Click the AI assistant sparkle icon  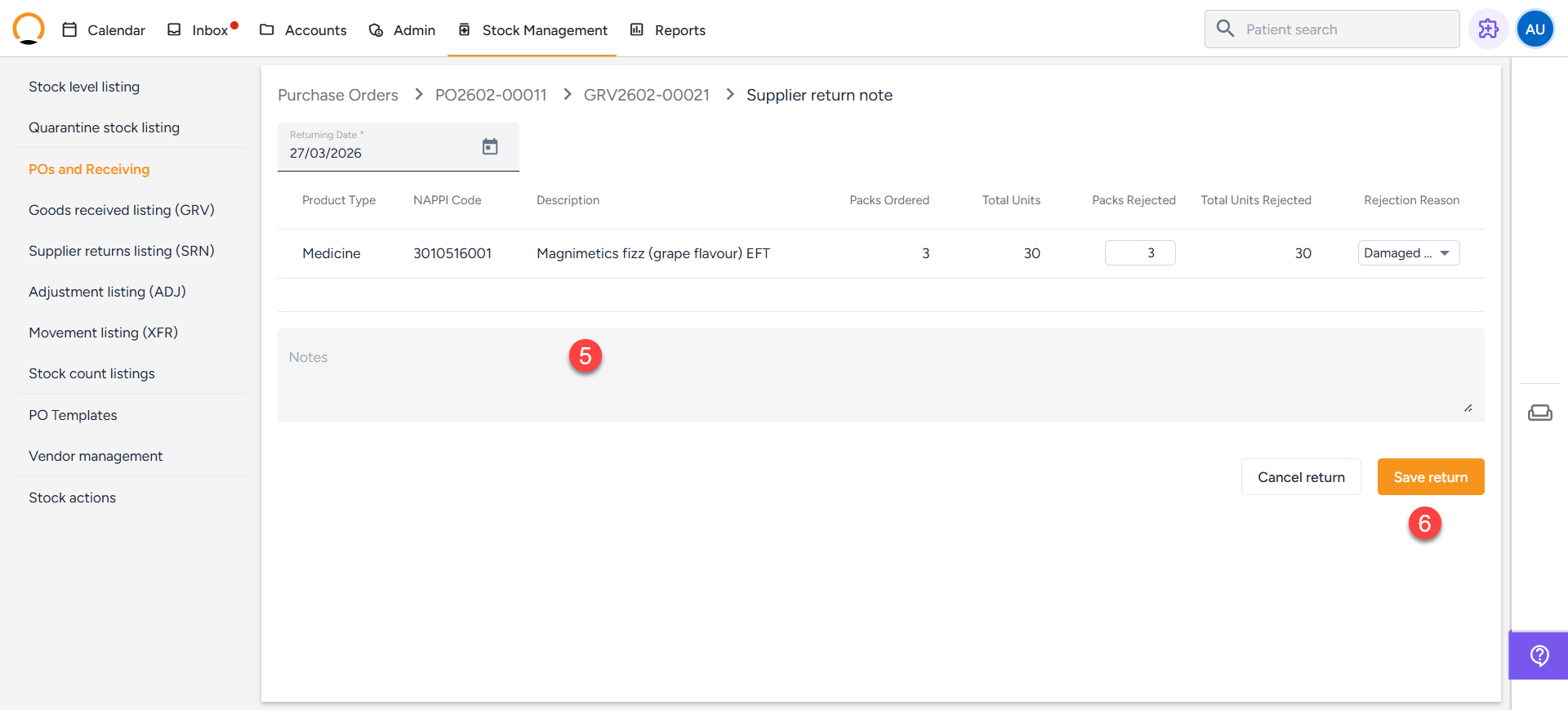click(1488, 29)
